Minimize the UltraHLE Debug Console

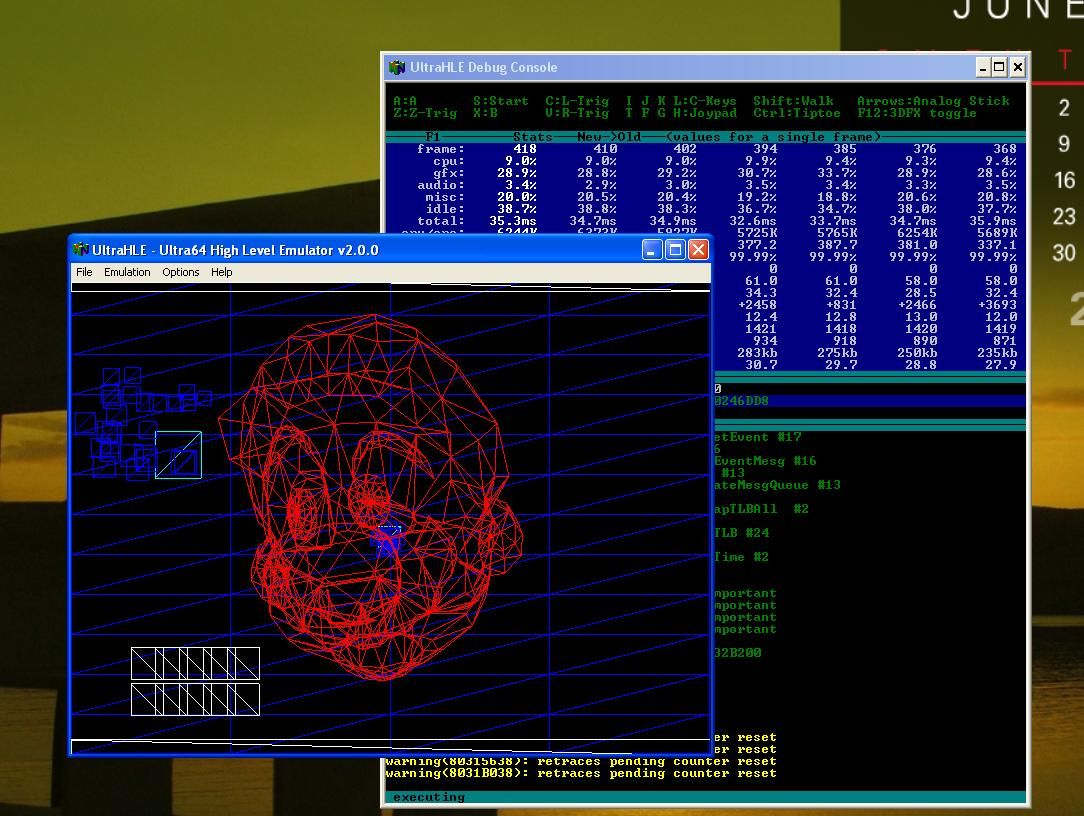(x=983, y=67)
